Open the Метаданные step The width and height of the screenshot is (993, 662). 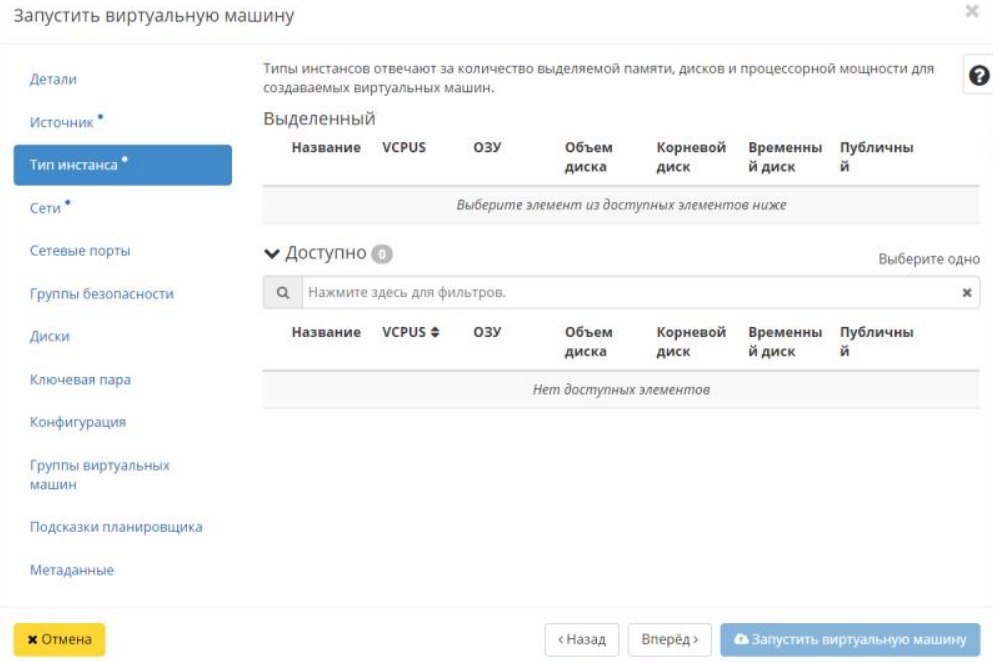point(71,570)
